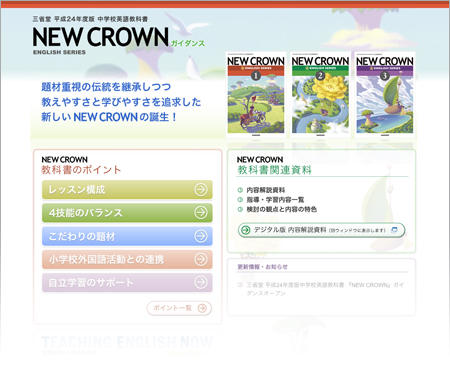
Task: Click the 新しい NEW CROWN の誕生! slogan line
Action: (x=109, y=117)
